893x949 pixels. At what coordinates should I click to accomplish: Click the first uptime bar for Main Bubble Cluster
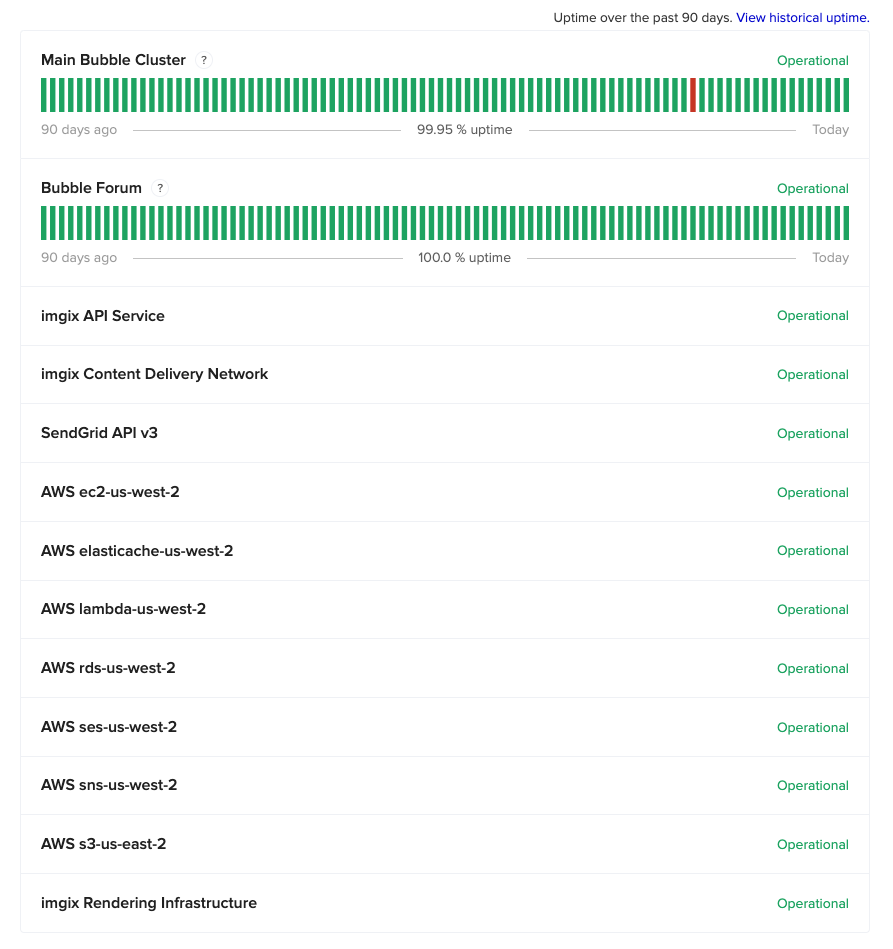click(44, 95)
